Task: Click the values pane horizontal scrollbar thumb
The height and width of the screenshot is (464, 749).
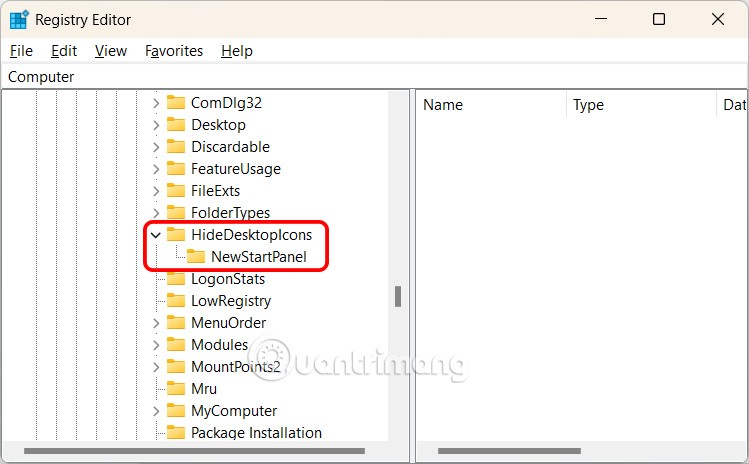Action: (509, 451)
